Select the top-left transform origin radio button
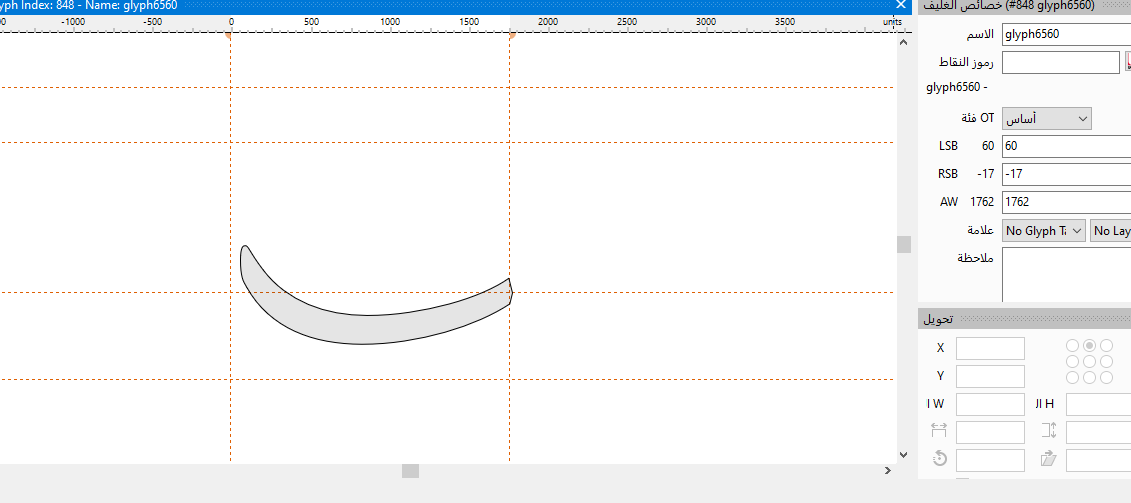The width and height of the screenshot is (1131, 503). [1073, 346]
